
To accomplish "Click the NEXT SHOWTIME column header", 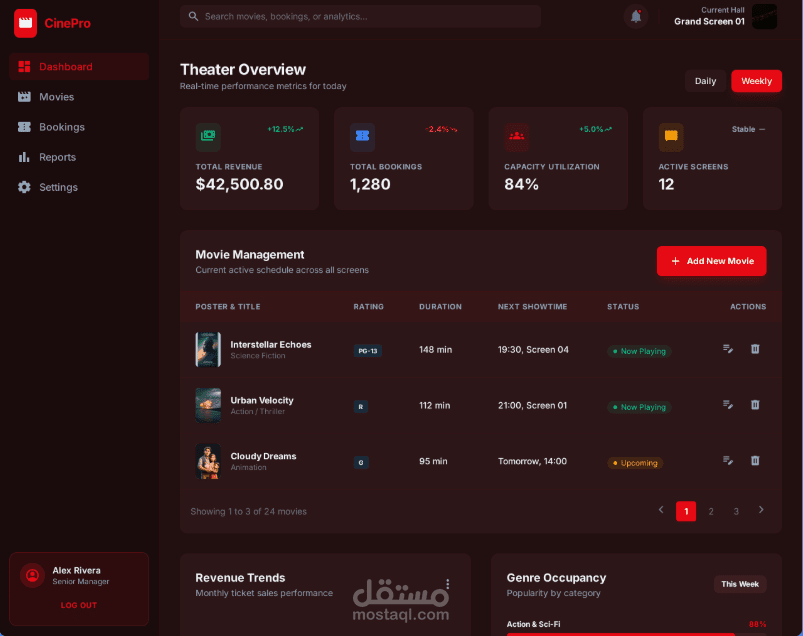I will (x=533, y=307).
